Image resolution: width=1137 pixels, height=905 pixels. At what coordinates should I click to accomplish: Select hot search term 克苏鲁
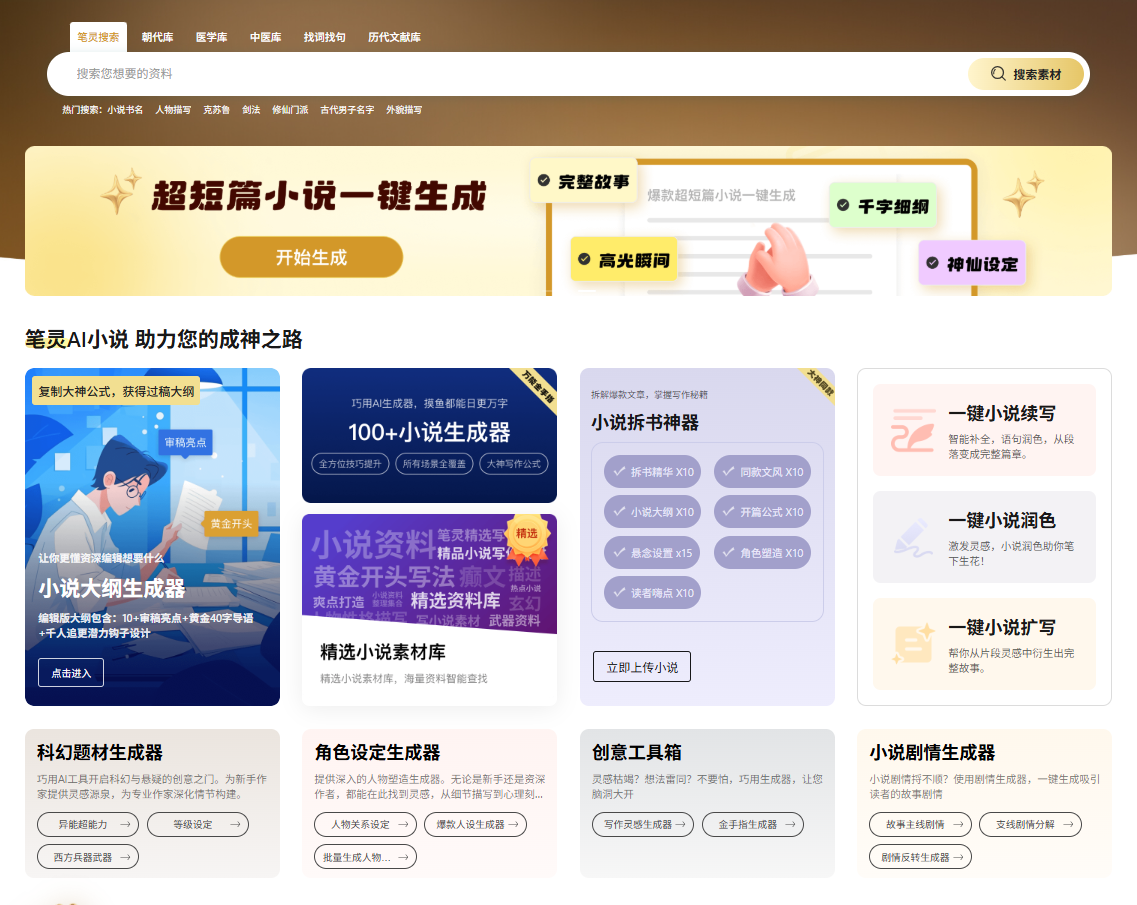coord(216,110)
